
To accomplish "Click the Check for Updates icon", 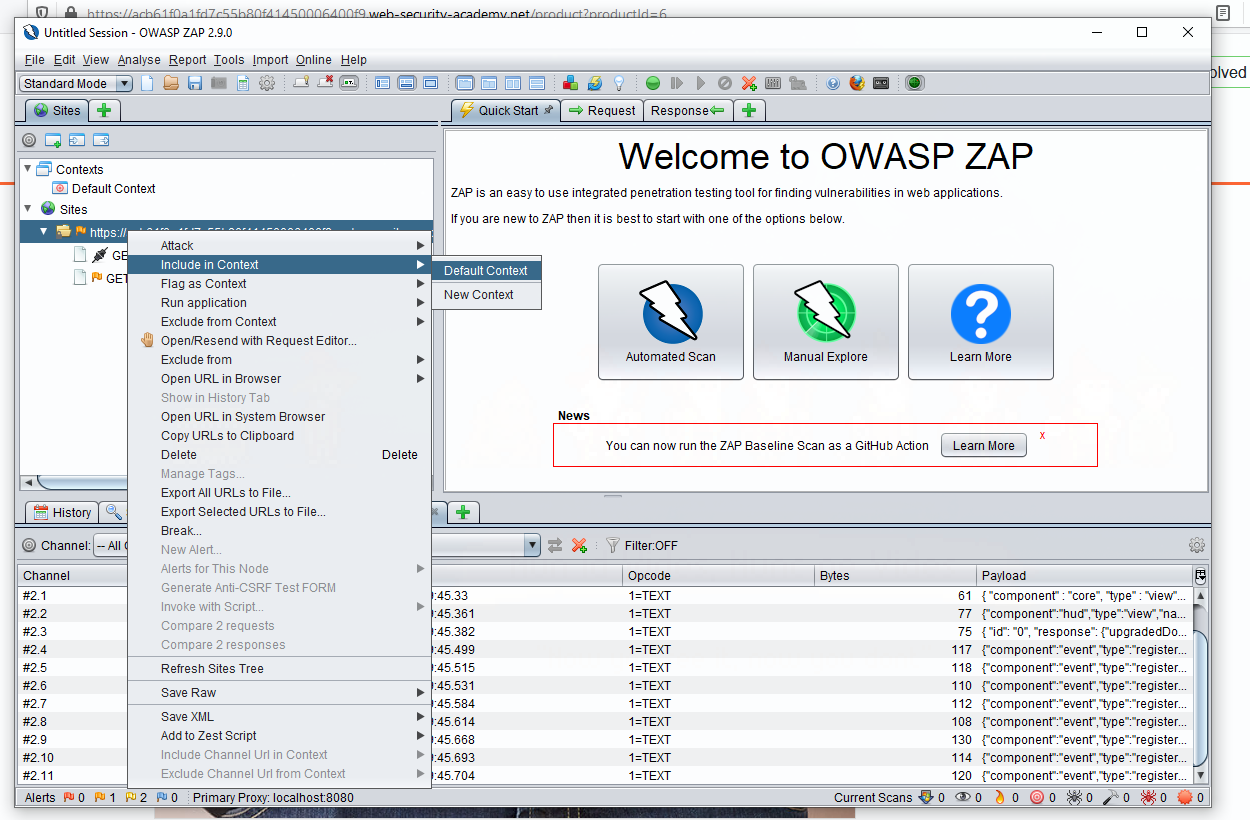I will tap(594, 84).
